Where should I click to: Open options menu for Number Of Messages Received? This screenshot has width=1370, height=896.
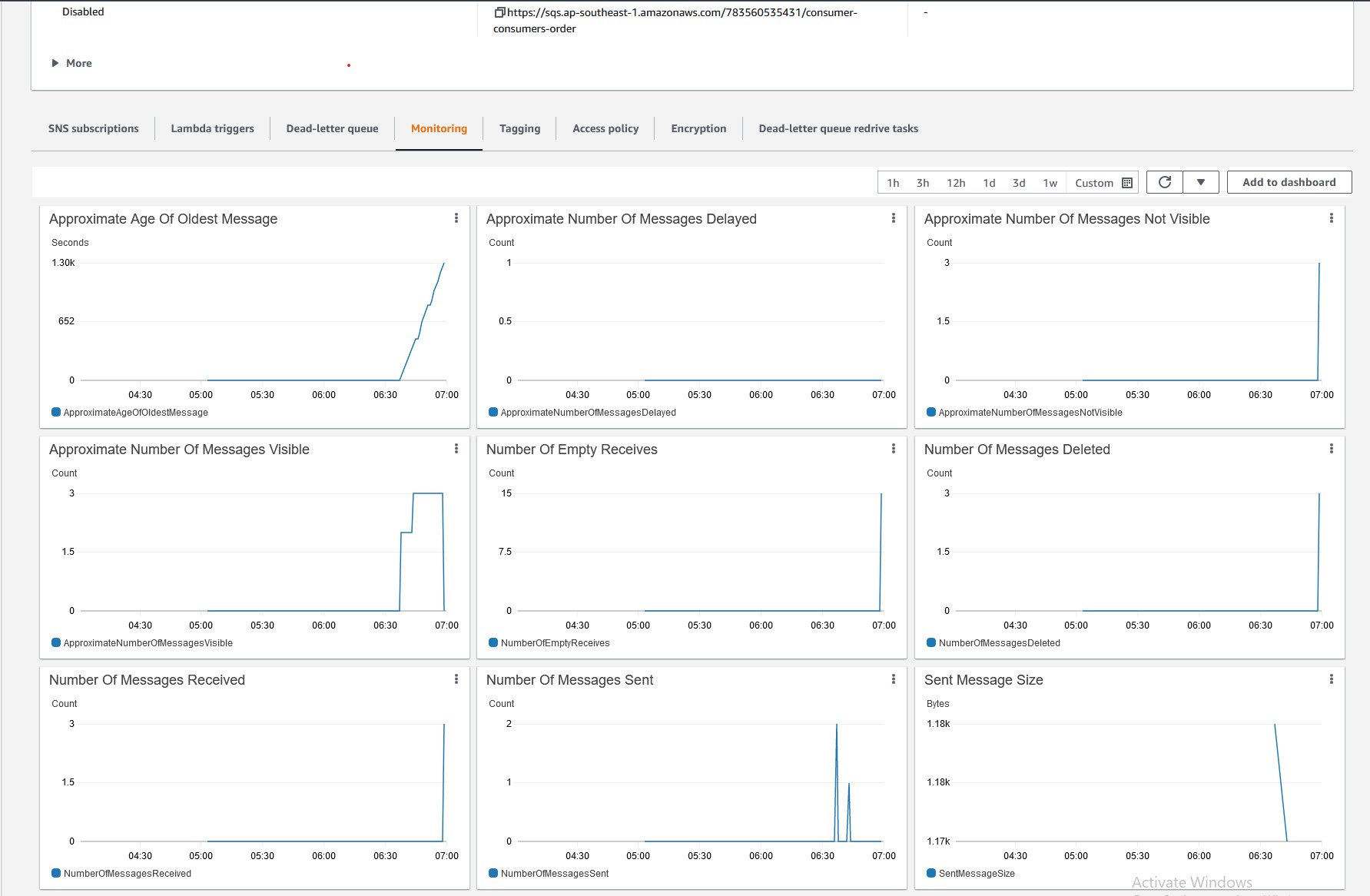click(x=456, y=679)
